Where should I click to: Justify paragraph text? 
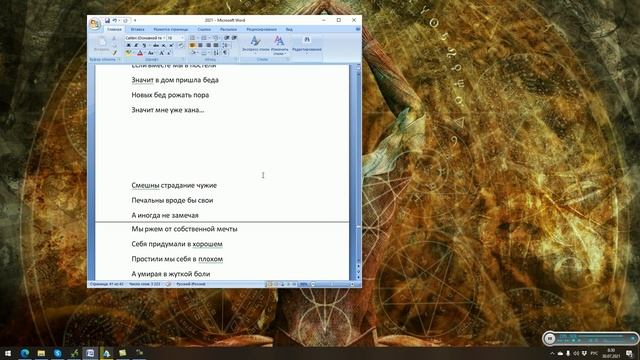tap(216, 45)
